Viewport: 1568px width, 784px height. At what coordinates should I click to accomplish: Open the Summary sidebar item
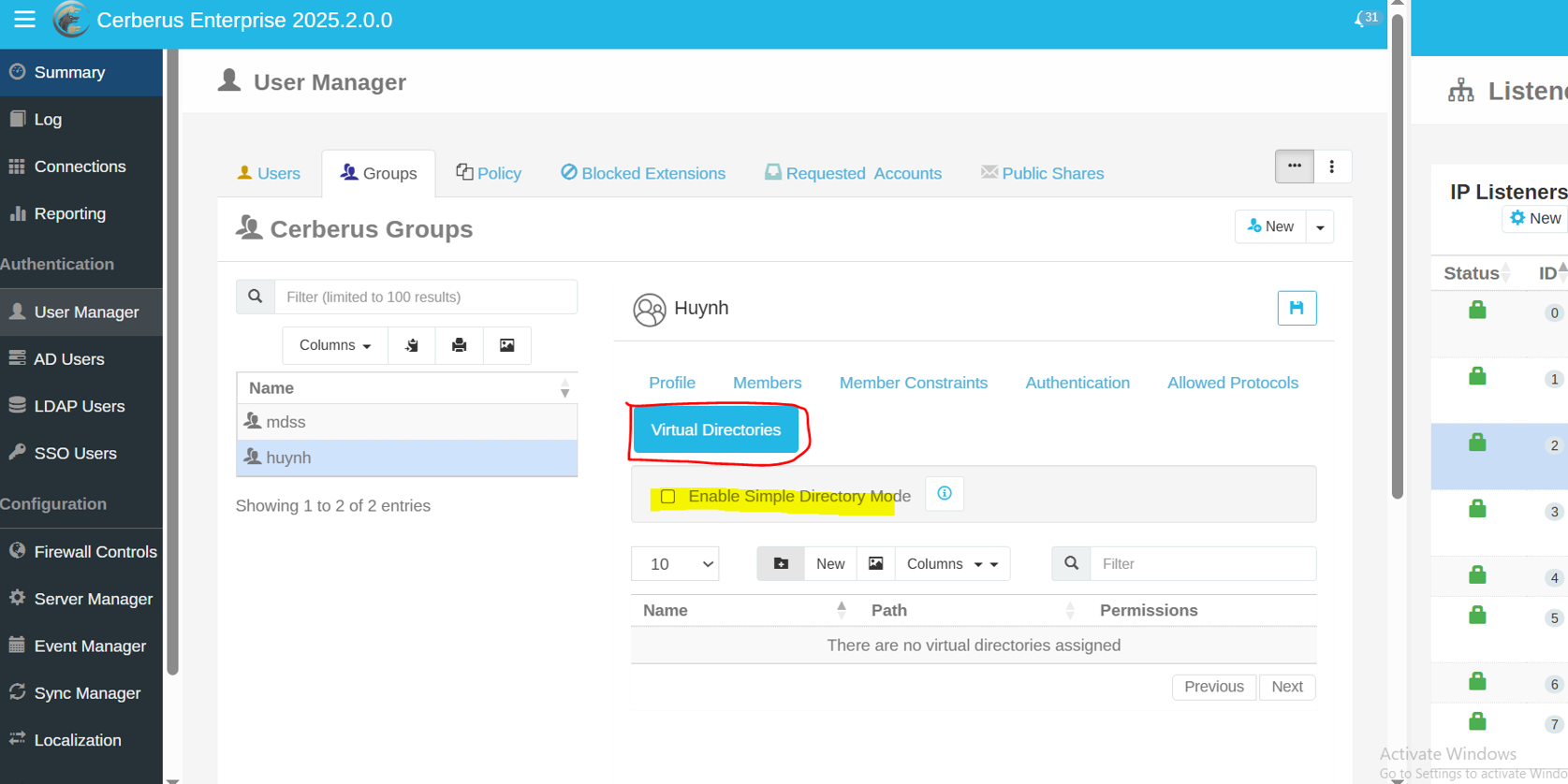tap(81, 72)
